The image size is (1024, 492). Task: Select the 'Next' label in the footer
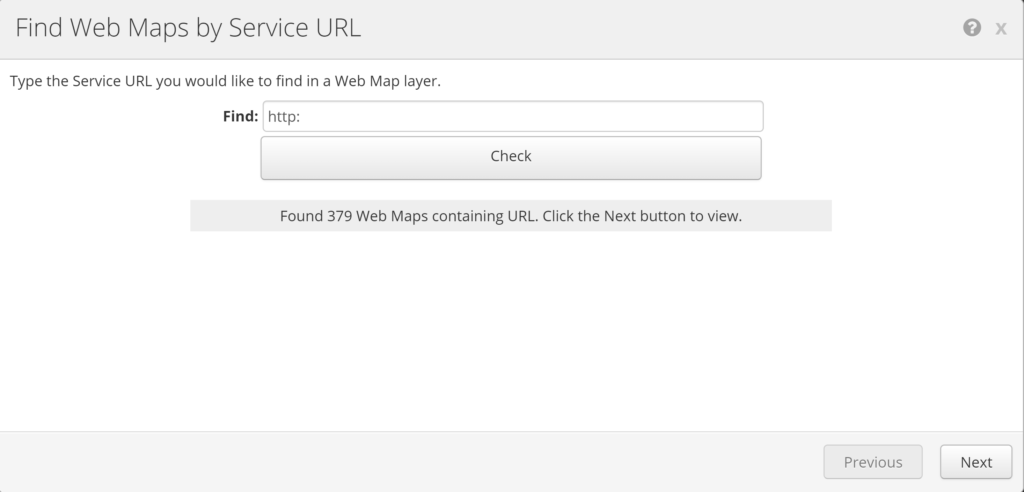(x=976, y=462)
